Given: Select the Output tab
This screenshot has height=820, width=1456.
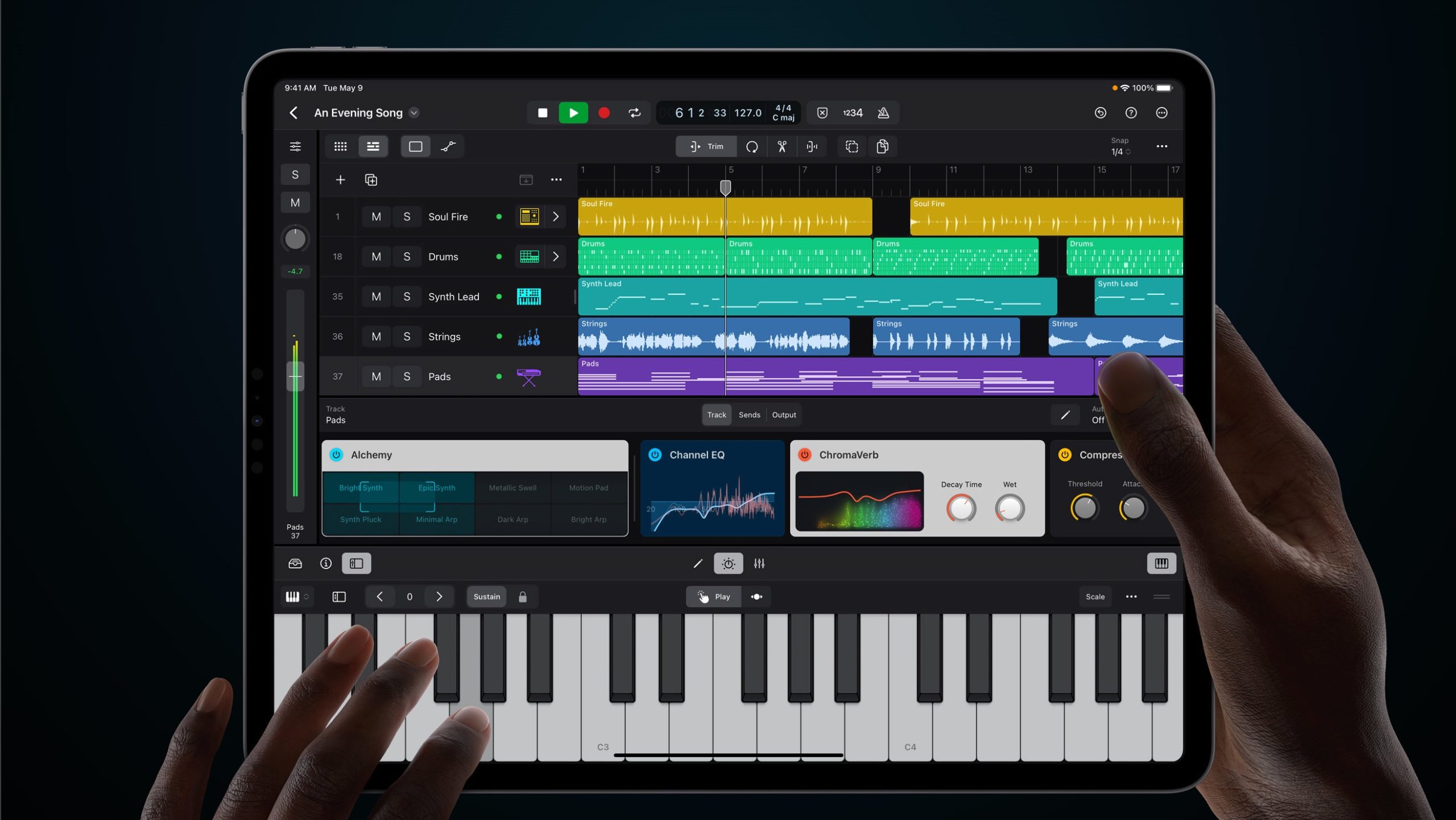Looking at the screenshot, I should [x=784, y=415].
